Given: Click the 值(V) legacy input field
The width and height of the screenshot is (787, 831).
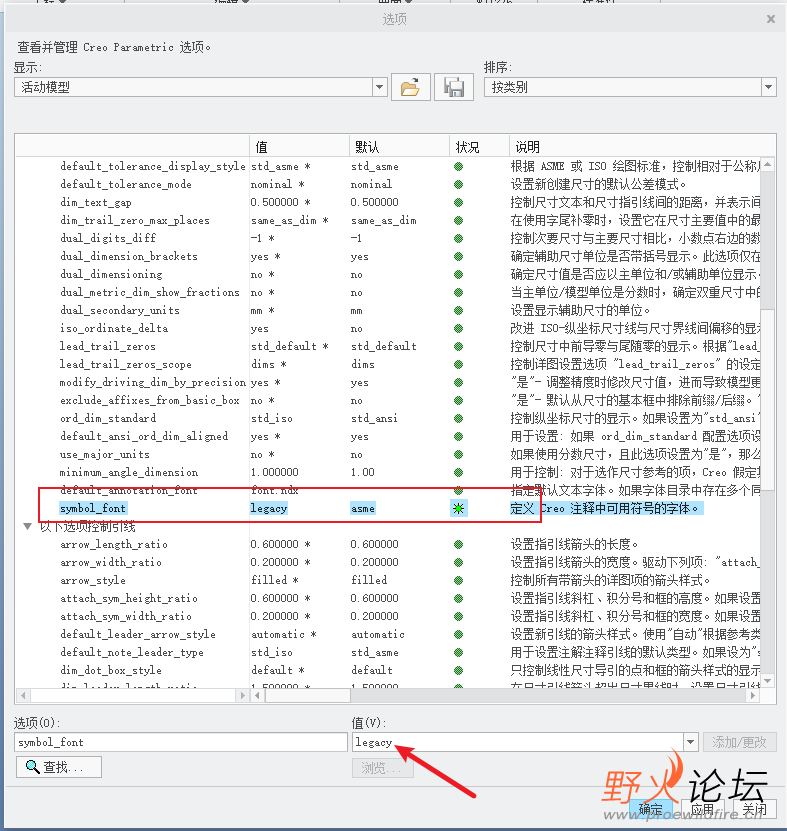Looking at the screenshot, I should click(x=518, y=742).
